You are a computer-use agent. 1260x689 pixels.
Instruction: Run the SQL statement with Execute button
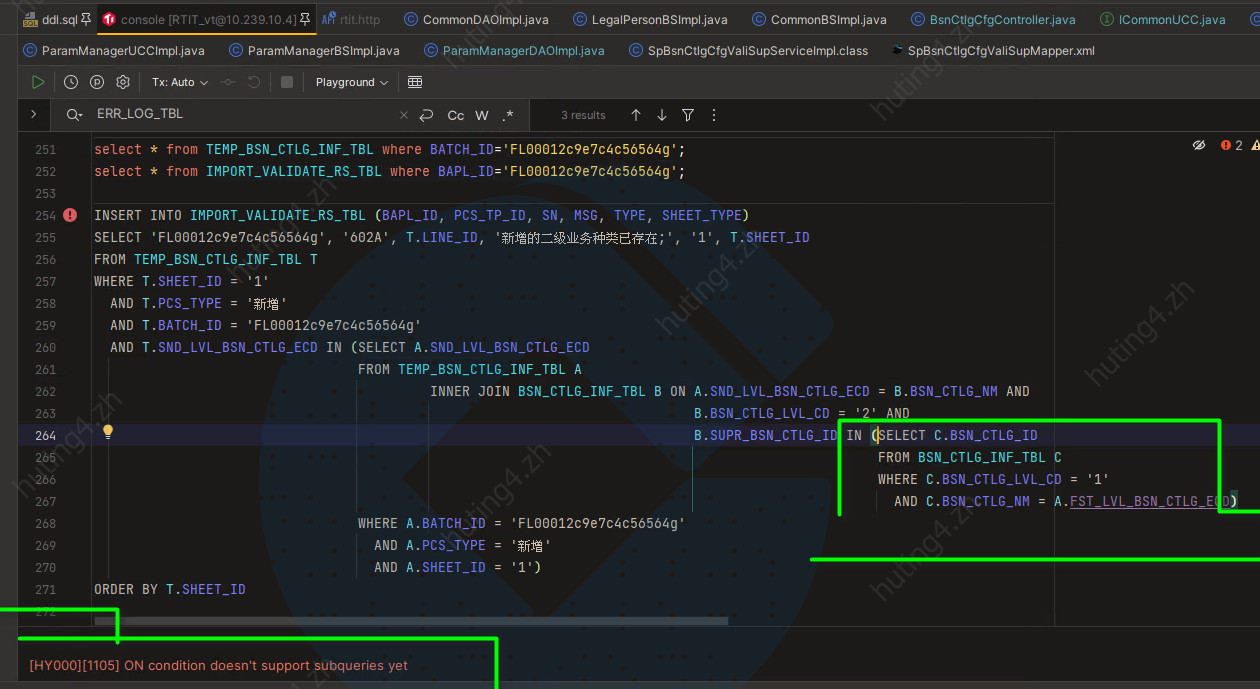coord(37,82)
